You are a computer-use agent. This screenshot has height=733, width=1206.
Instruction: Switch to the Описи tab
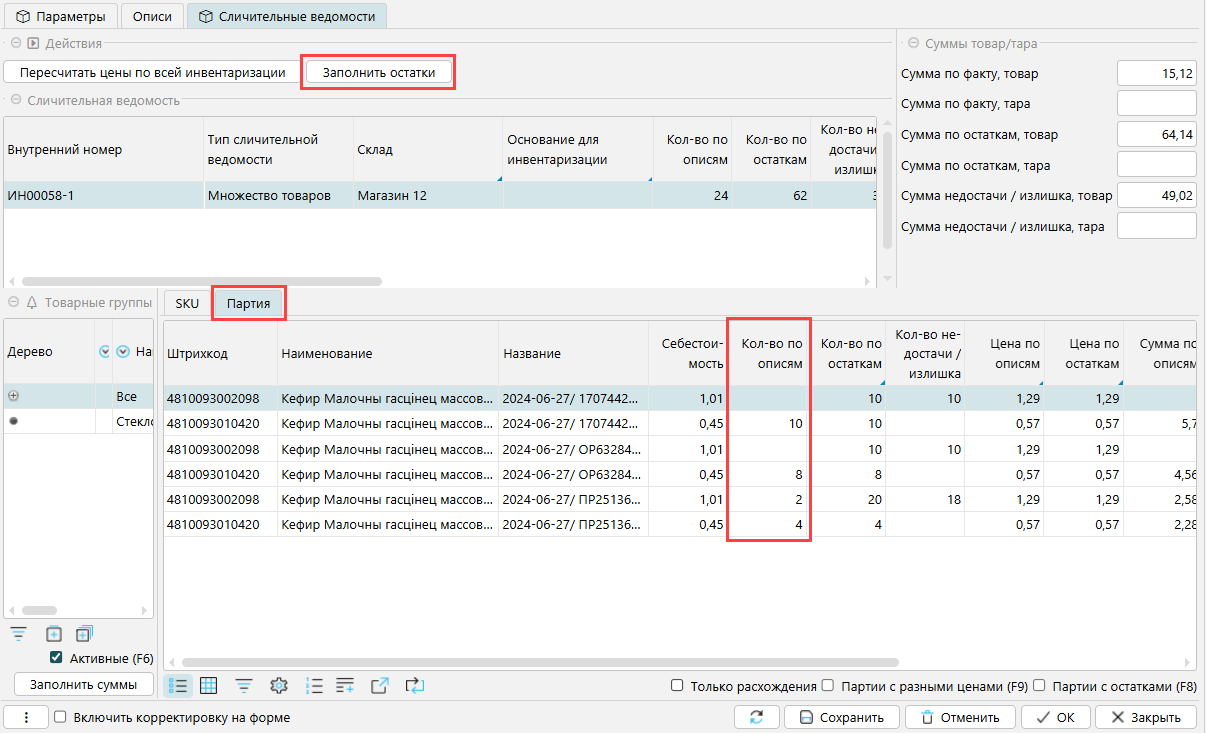tap(152, 16)
